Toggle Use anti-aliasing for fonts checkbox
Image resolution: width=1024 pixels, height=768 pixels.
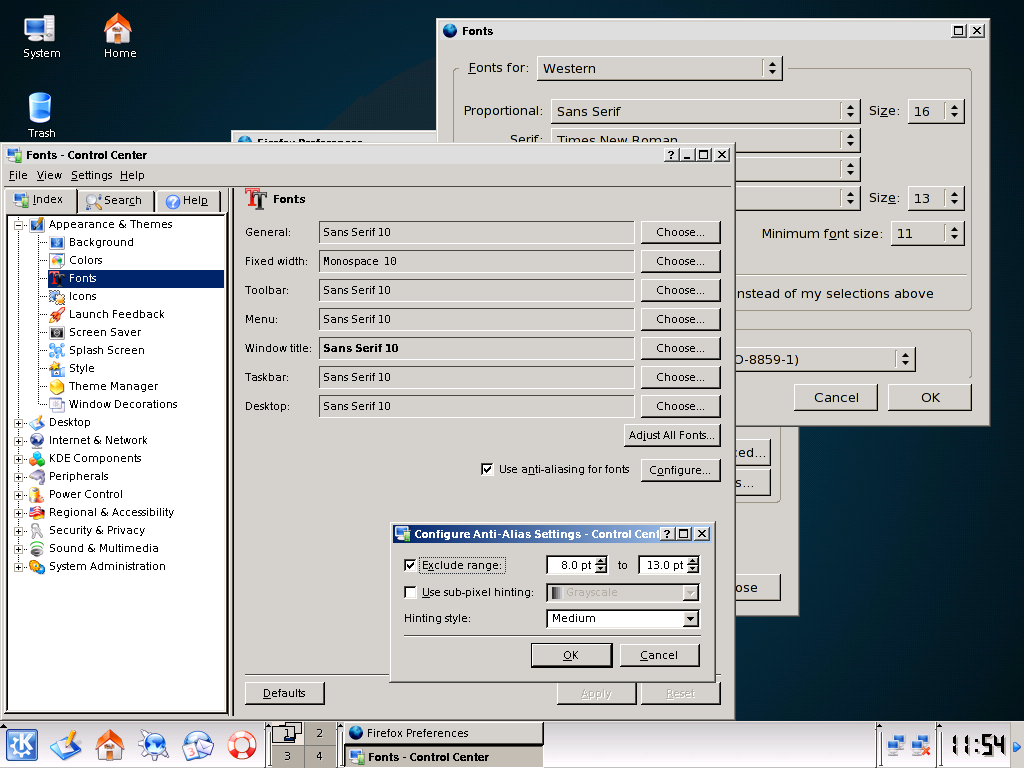(487, 469)
